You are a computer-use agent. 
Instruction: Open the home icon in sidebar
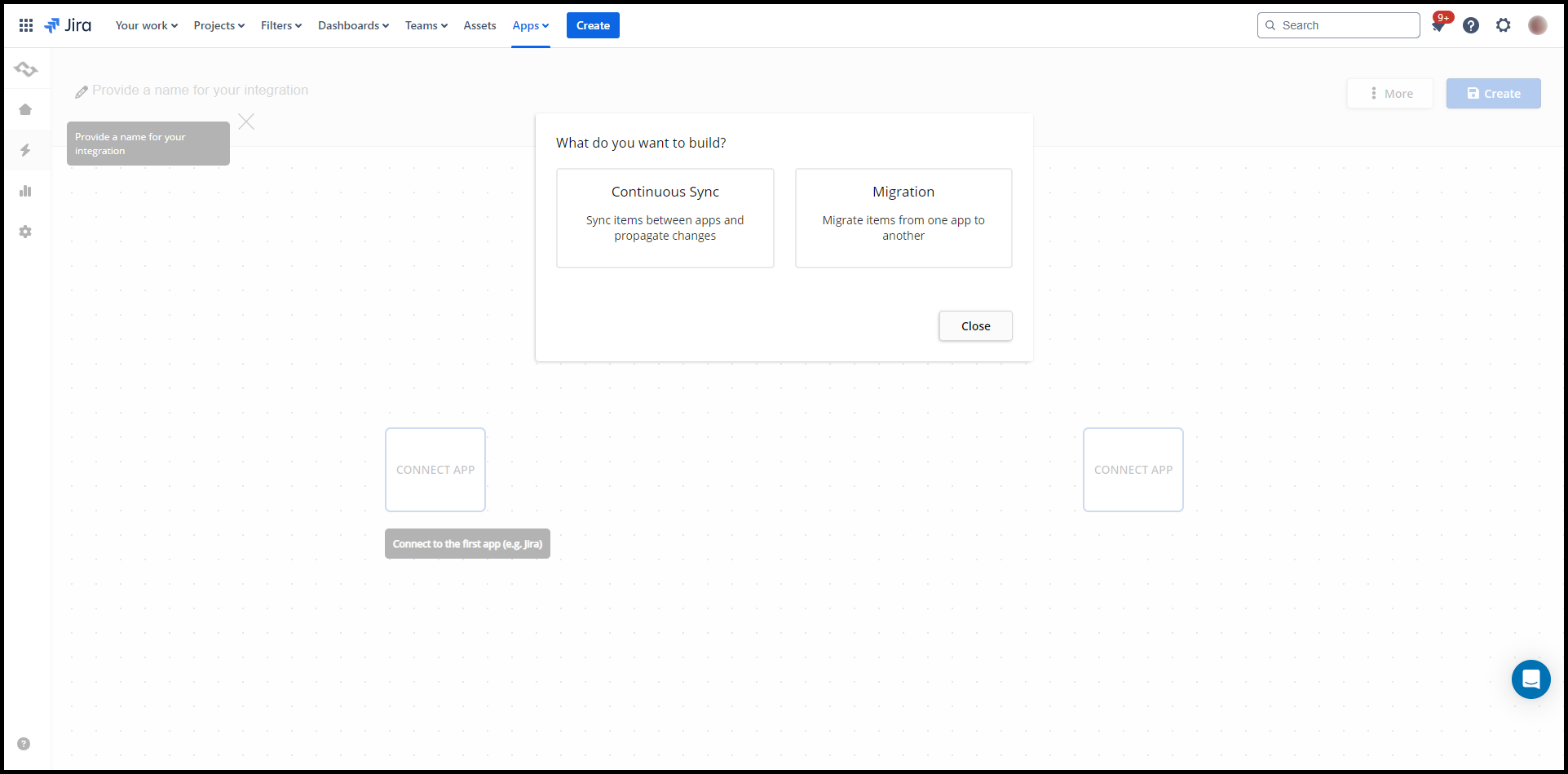pos(25,109)
